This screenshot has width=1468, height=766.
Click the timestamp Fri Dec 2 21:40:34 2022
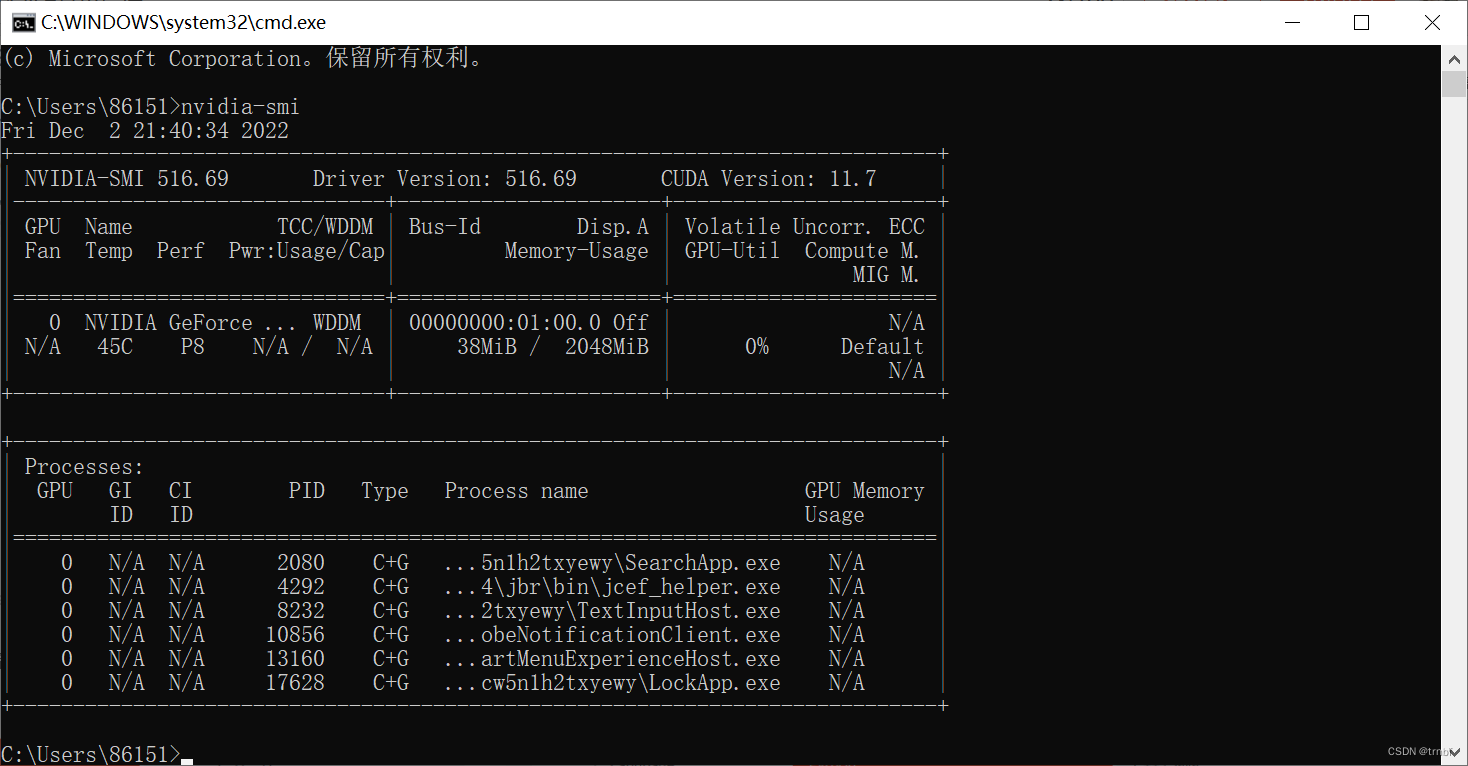coord(145,131)
